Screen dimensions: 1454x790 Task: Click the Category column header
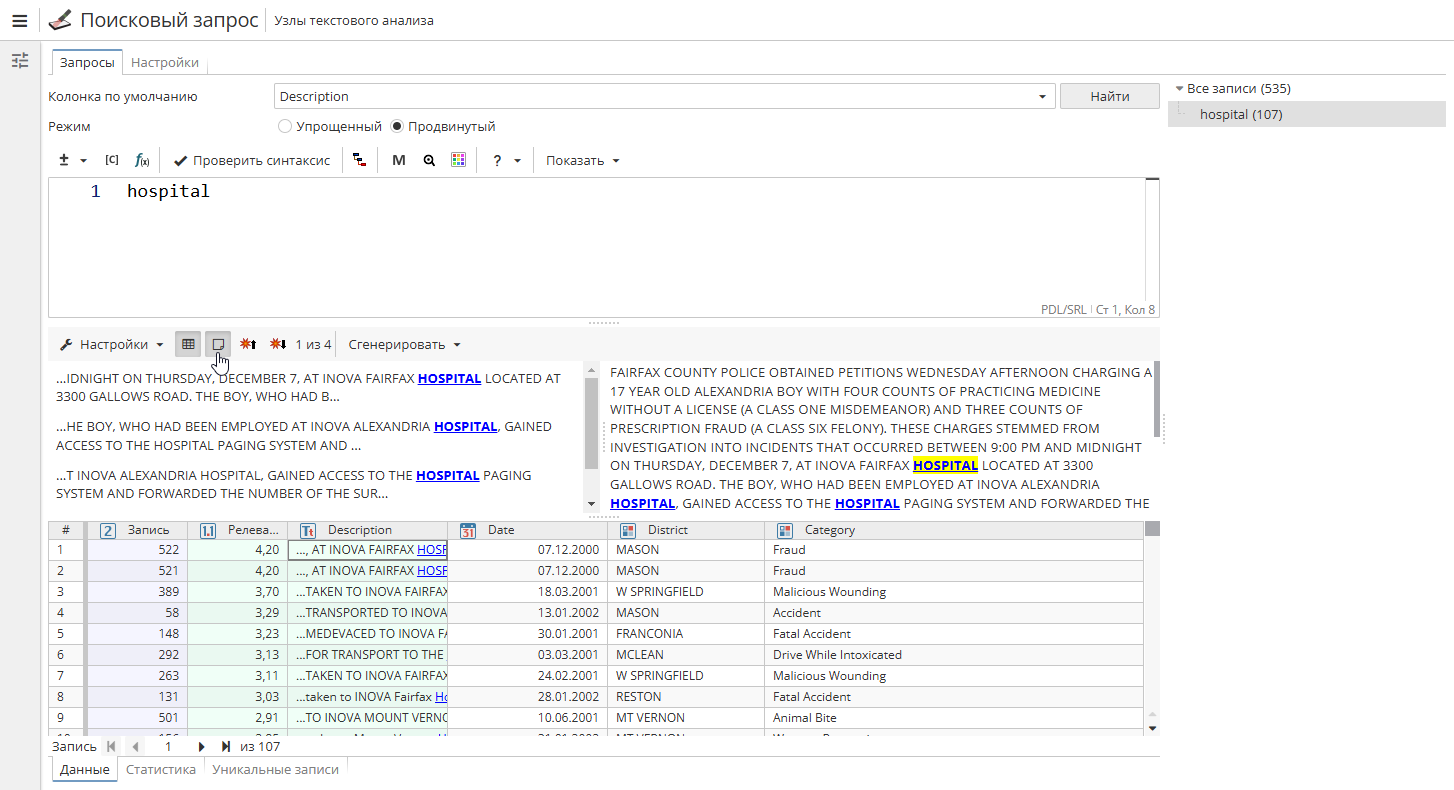coord(954,530)
